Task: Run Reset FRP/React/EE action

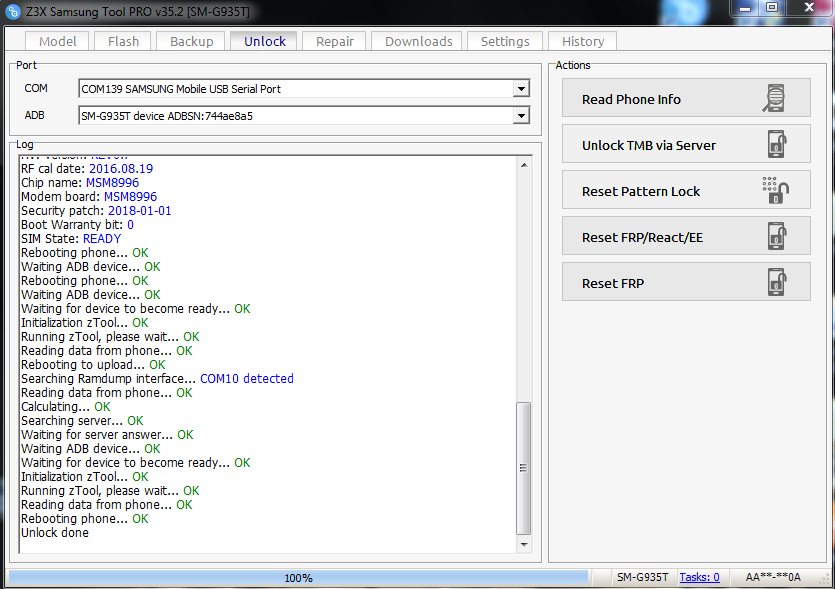Action: pyautogui.click(x=686, y=236)
